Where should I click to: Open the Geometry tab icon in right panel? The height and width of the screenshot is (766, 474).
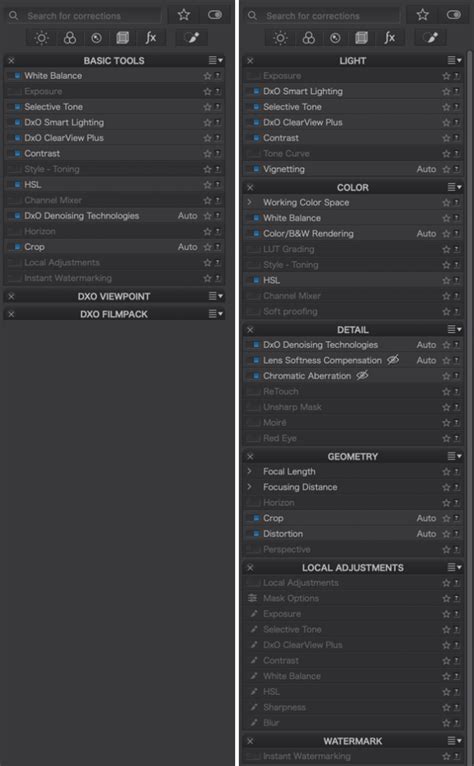(362, 38)
